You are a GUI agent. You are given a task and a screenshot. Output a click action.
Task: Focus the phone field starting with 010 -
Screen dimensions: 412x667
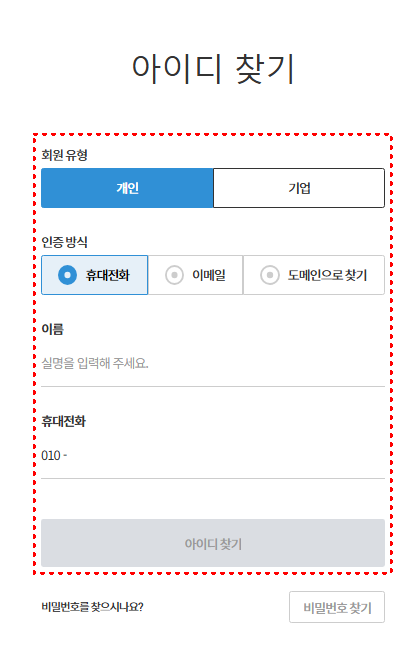tap(213, 456)
